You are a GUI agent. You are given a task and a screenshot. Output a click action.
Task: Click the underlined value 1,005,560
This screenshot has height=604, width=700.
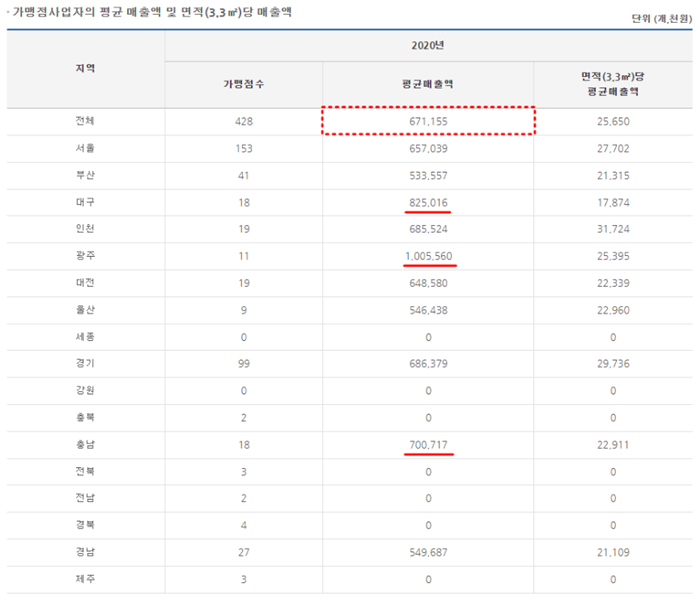click(429, 256)
